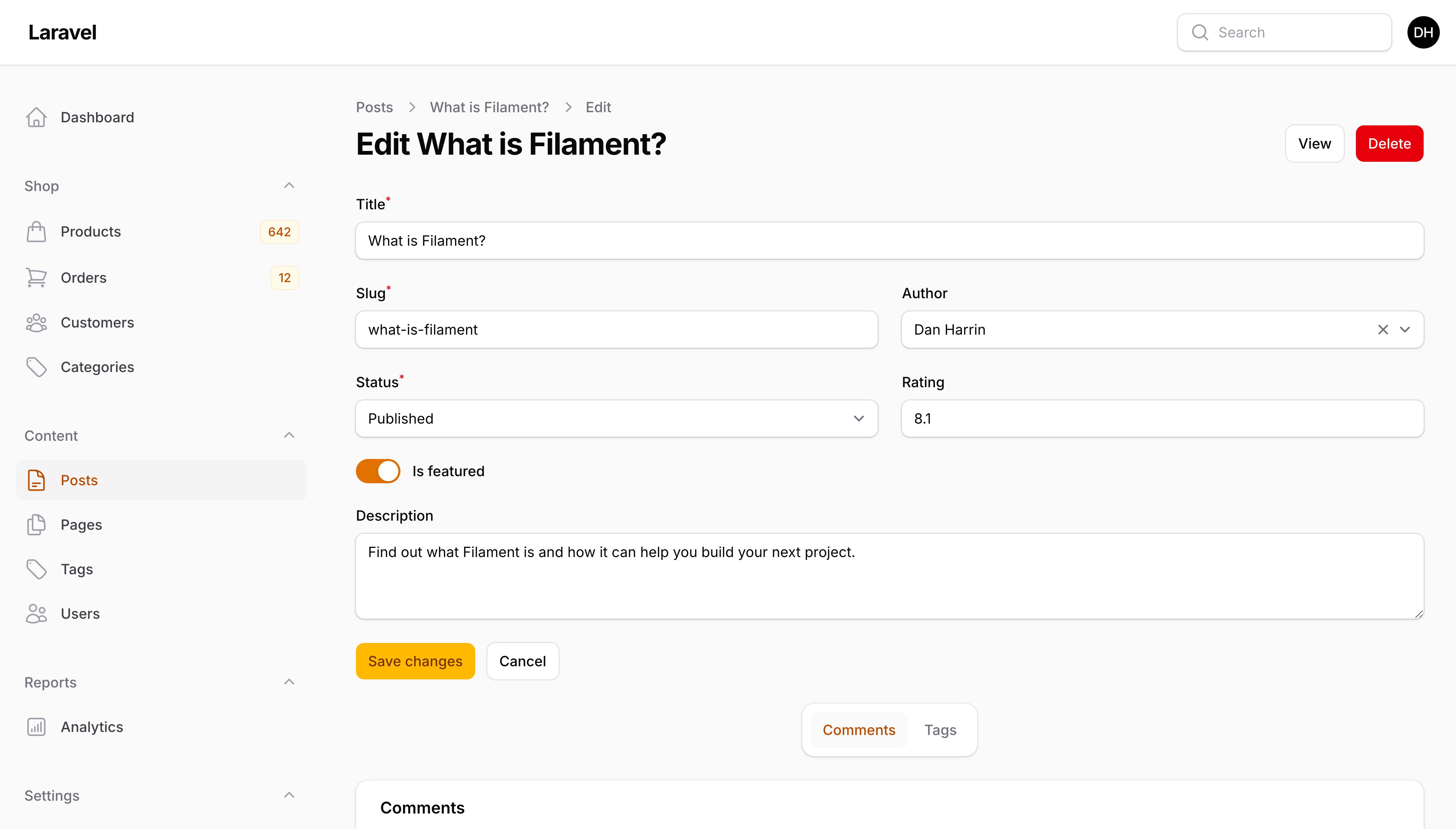Focus the global Search field
This screenshot has width=1456, height=829.
pos(1284,32)
